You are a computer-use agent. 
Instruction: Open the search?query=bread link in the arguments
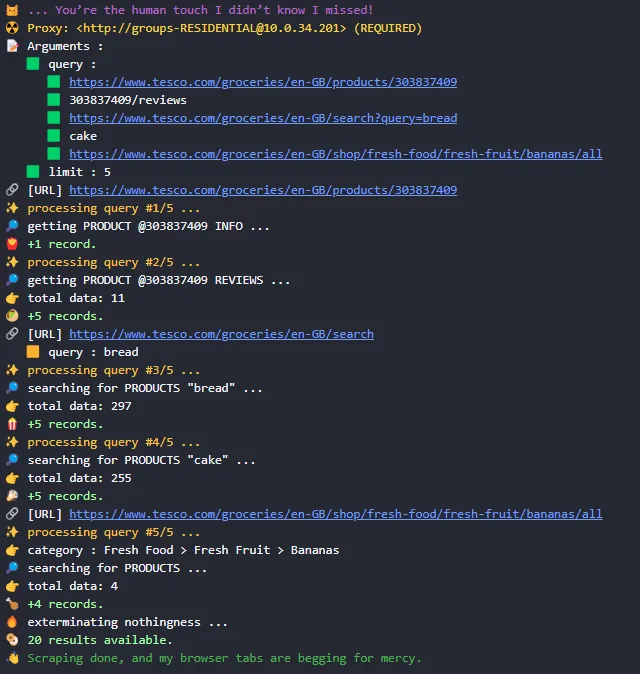coord(263,118)
